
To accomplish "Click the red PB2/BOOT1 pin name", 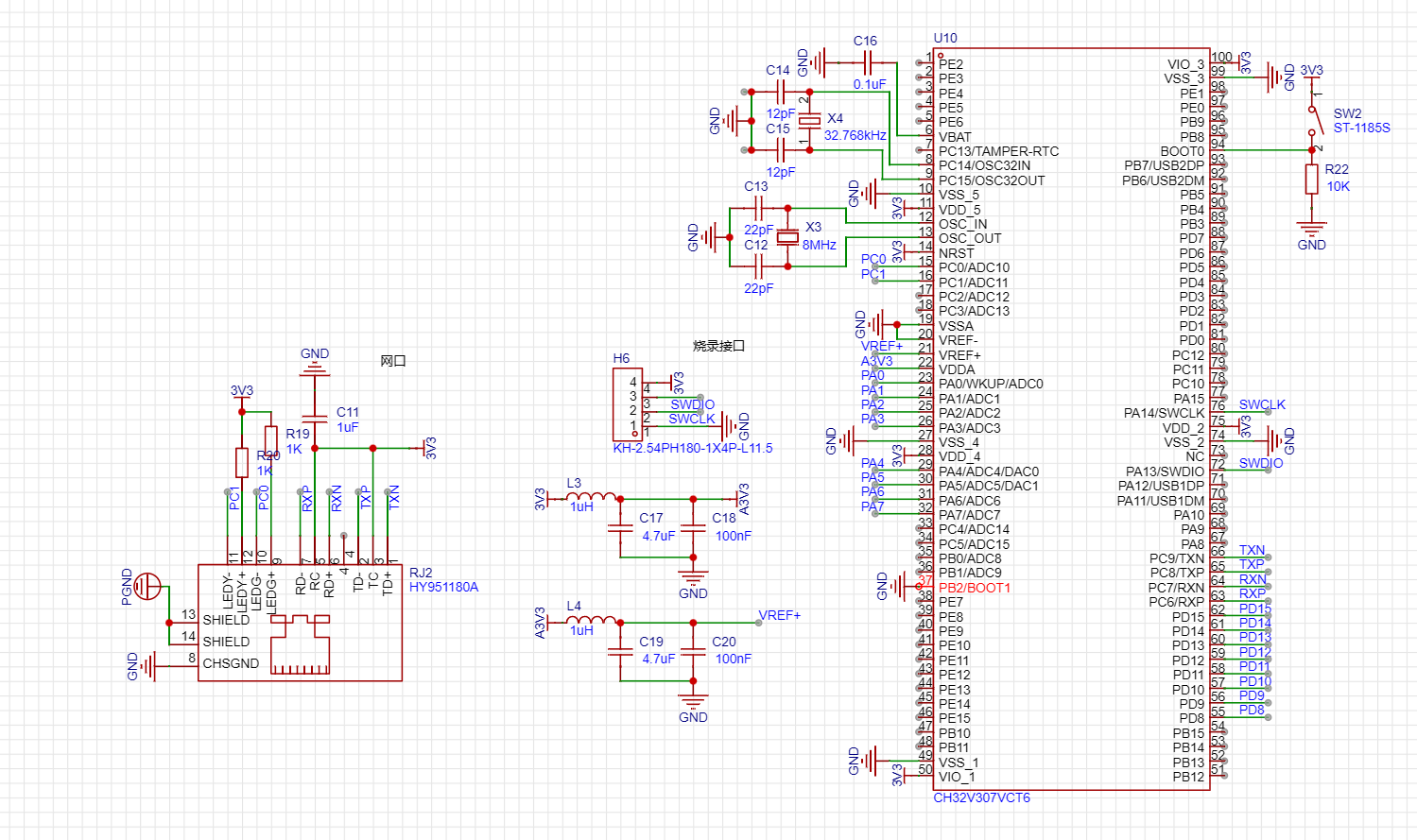I will pyautogui.click(x=975, y=588).
